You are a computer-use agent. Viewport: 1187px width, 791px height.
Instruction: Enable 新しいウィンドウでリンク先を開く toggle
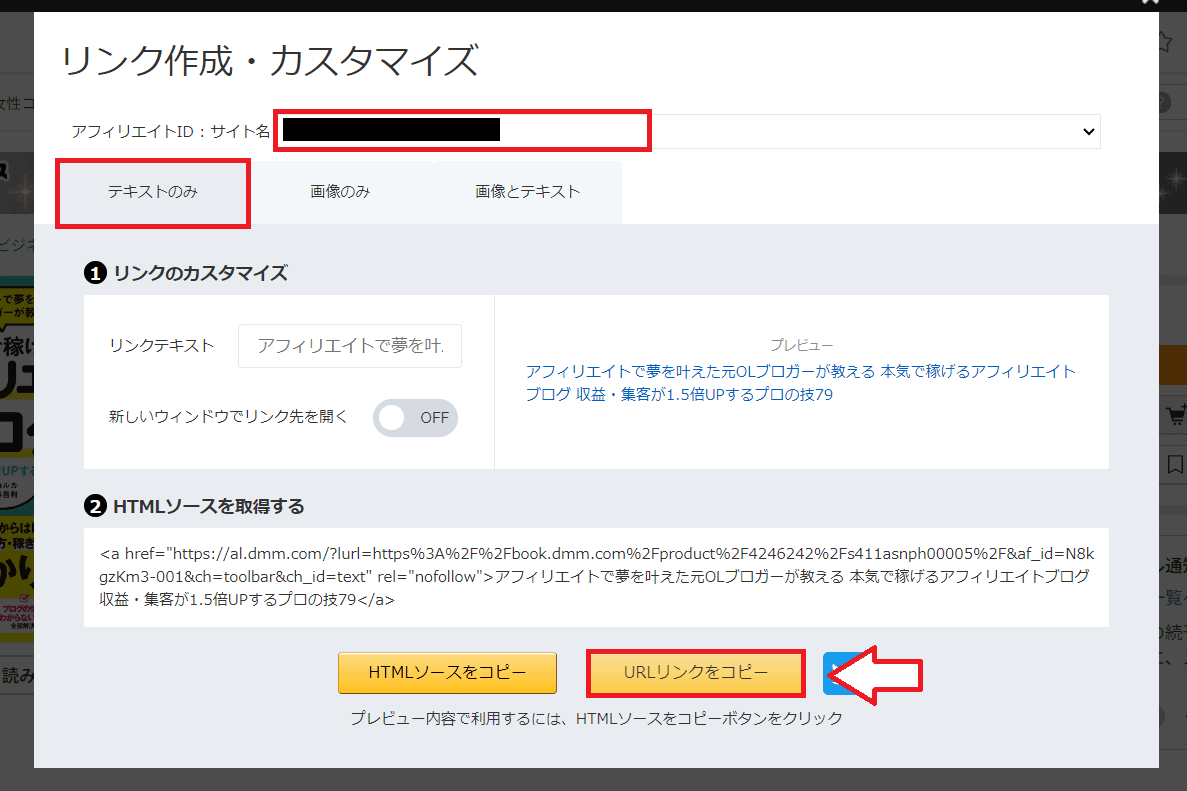[x=415, y=418]
